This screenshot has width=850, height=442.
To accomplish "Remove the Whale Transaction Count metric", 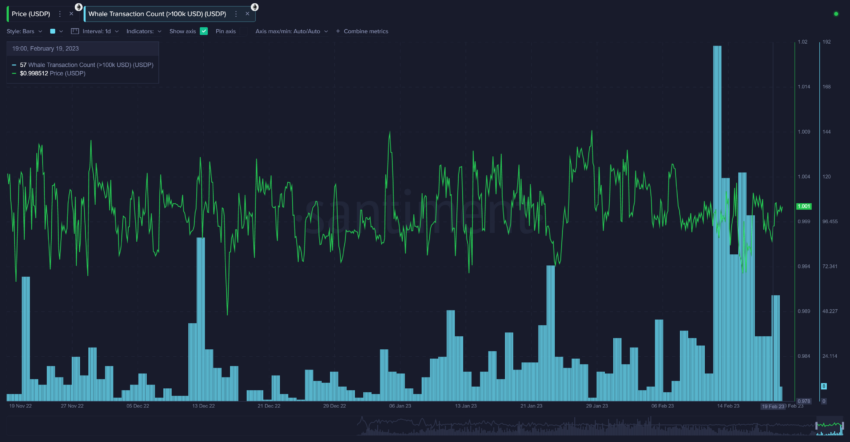I will pyautogui.click(x=247, y=14).
